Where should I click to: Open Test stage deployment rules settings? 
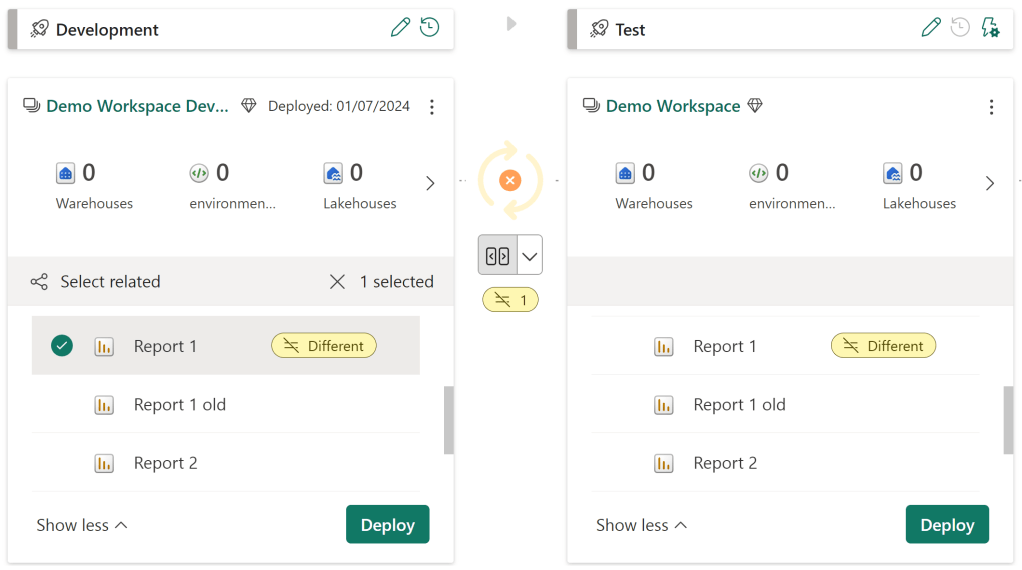[x=989, y=28]
